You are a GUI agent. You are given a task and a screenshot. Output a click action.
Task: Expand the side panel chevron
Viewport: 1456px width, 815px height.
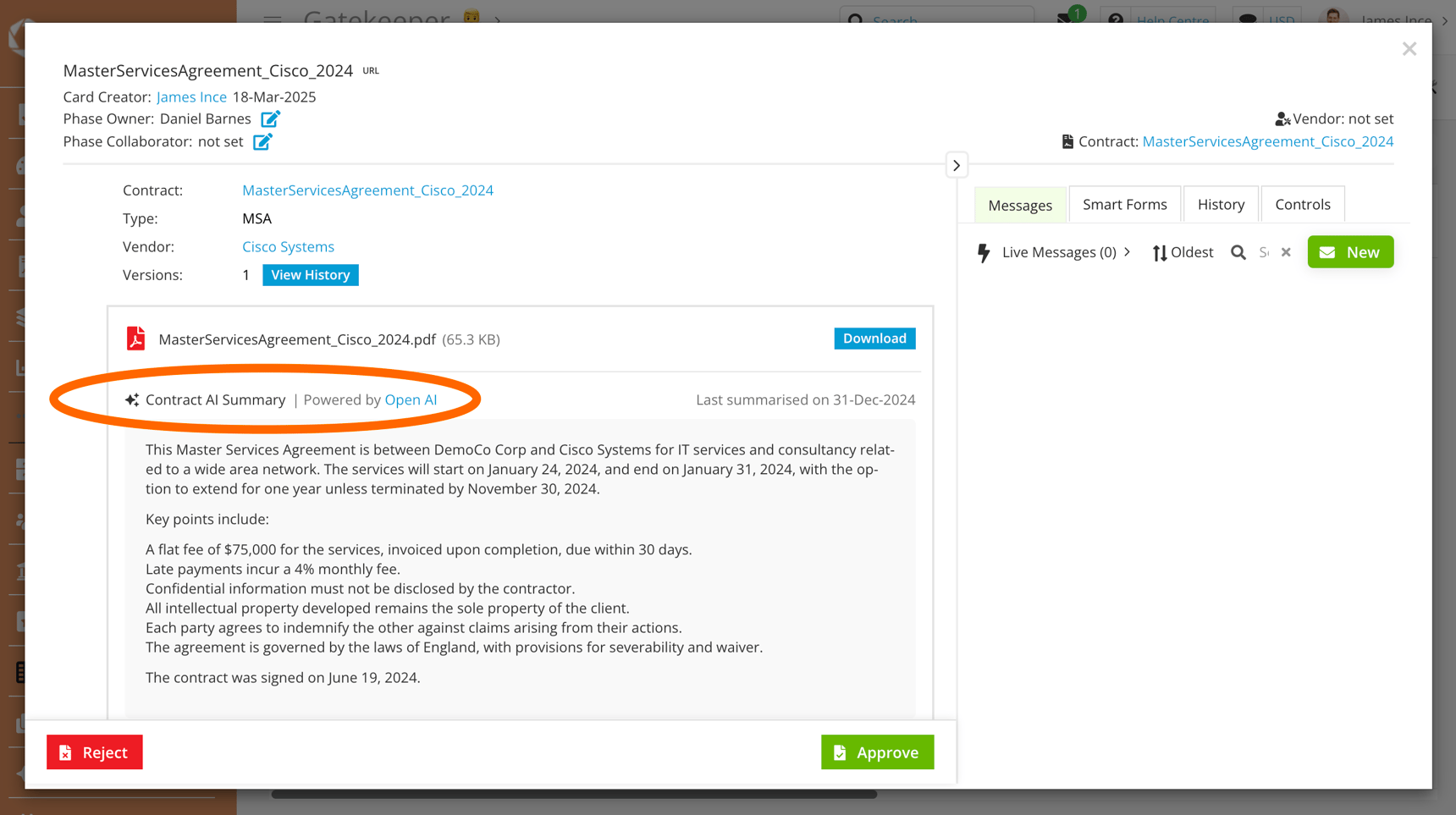956,164
